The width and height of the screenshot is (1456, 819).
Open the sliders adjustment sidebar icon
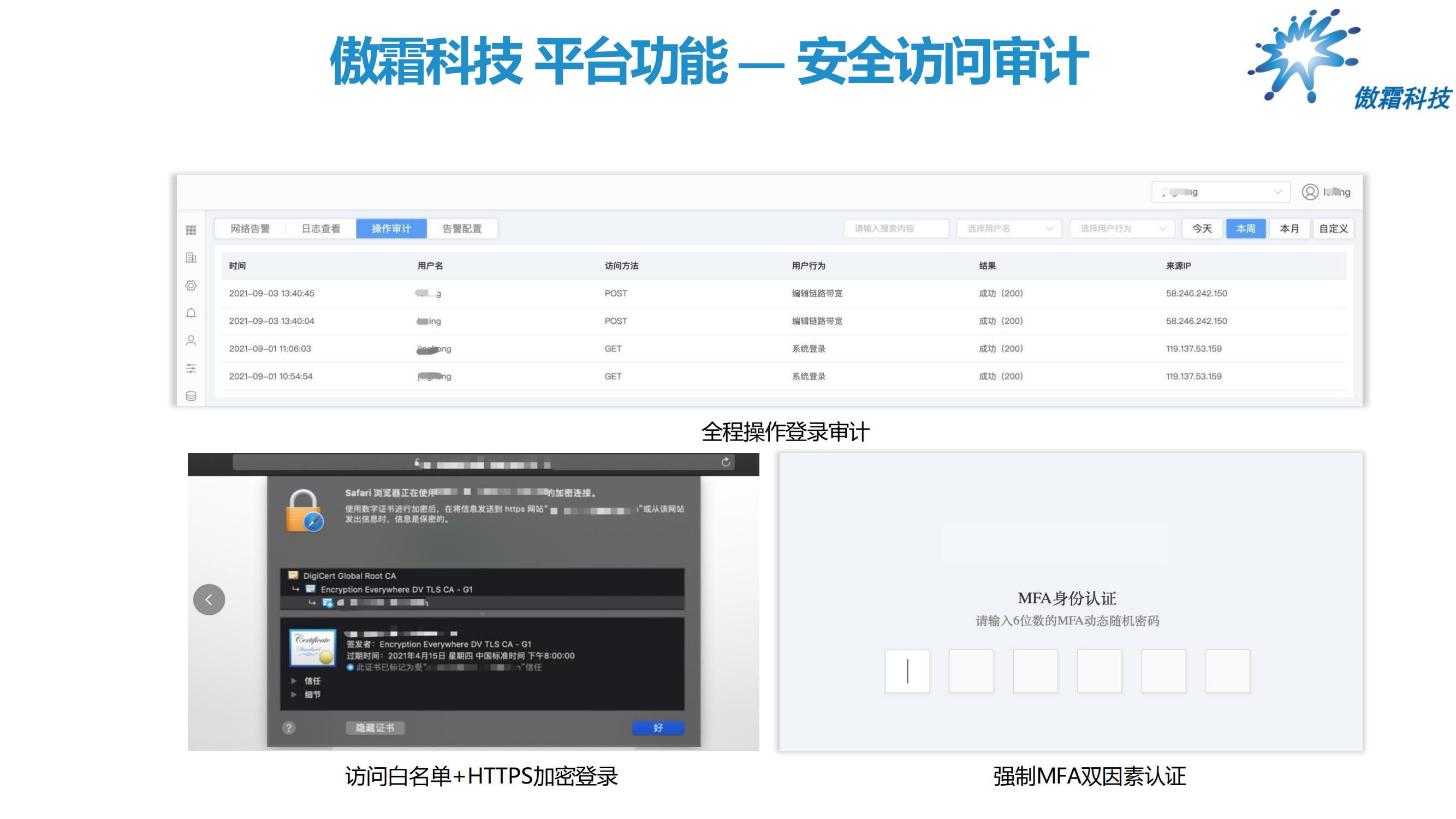click(x=191, y=369)
